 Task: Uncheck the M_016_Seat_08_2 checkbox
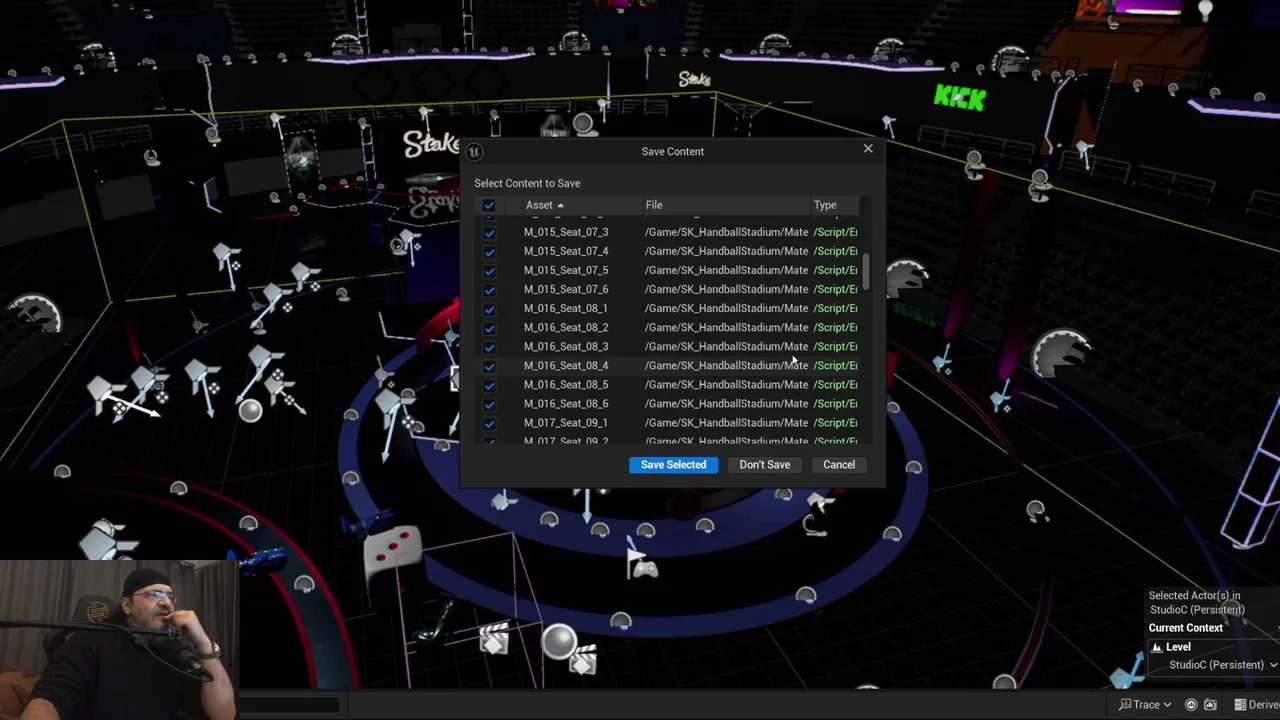click(489, 327)
